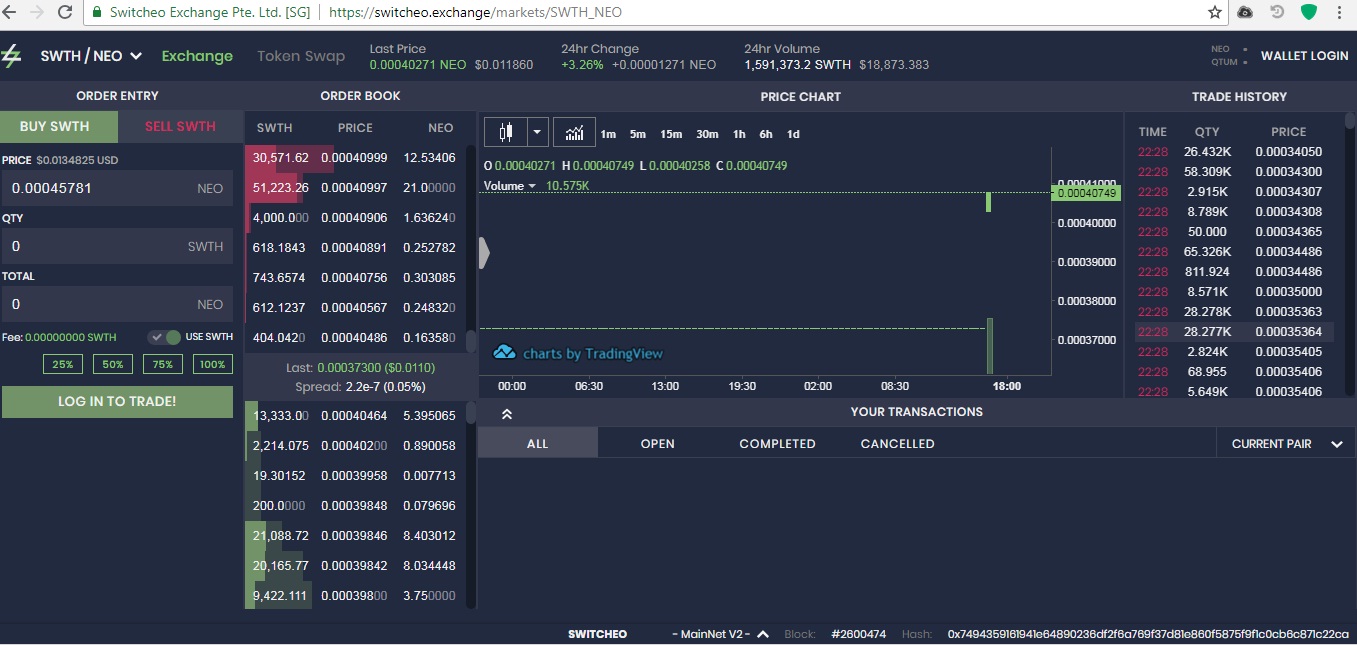1357x645 pixels.
Task: Click the Switcheo logo icon
Action: click(x=11, y=56)
